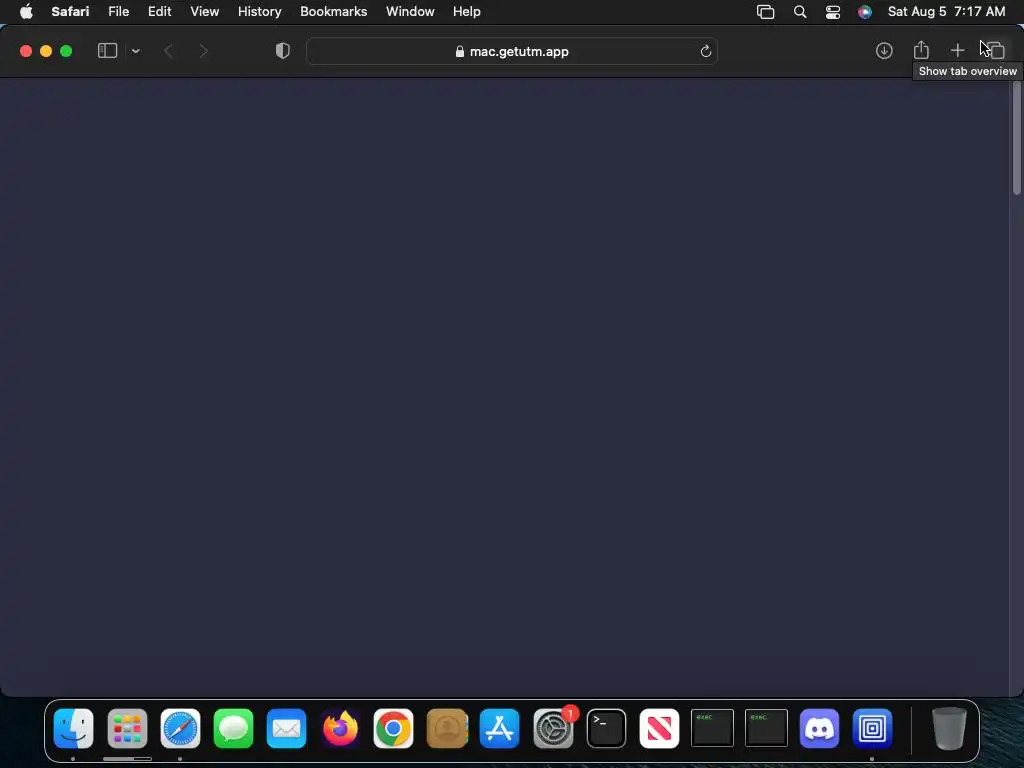
Task: Open Launchpad from the Dock
Action: 127,728
